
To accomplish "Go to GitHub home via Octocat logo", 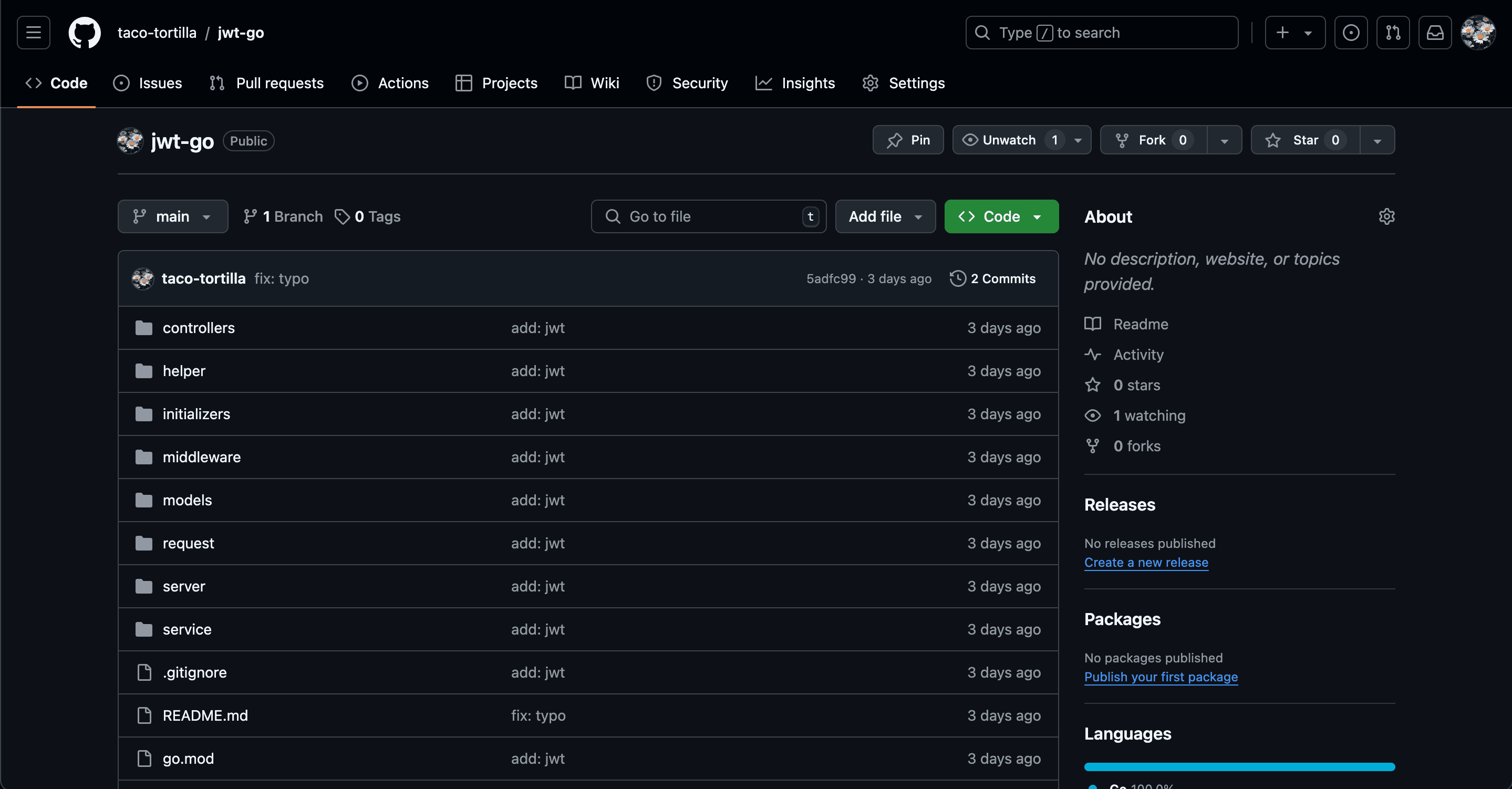I will pos(85,33).
